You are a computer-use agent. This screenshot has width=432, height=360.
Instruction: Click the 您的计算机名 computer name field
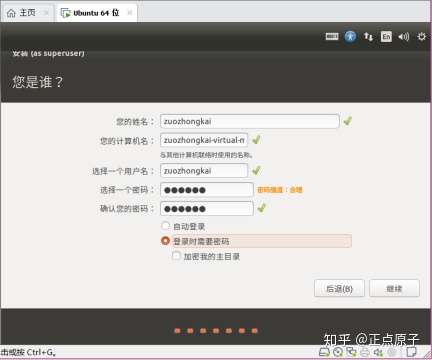[x=204, y=140]
